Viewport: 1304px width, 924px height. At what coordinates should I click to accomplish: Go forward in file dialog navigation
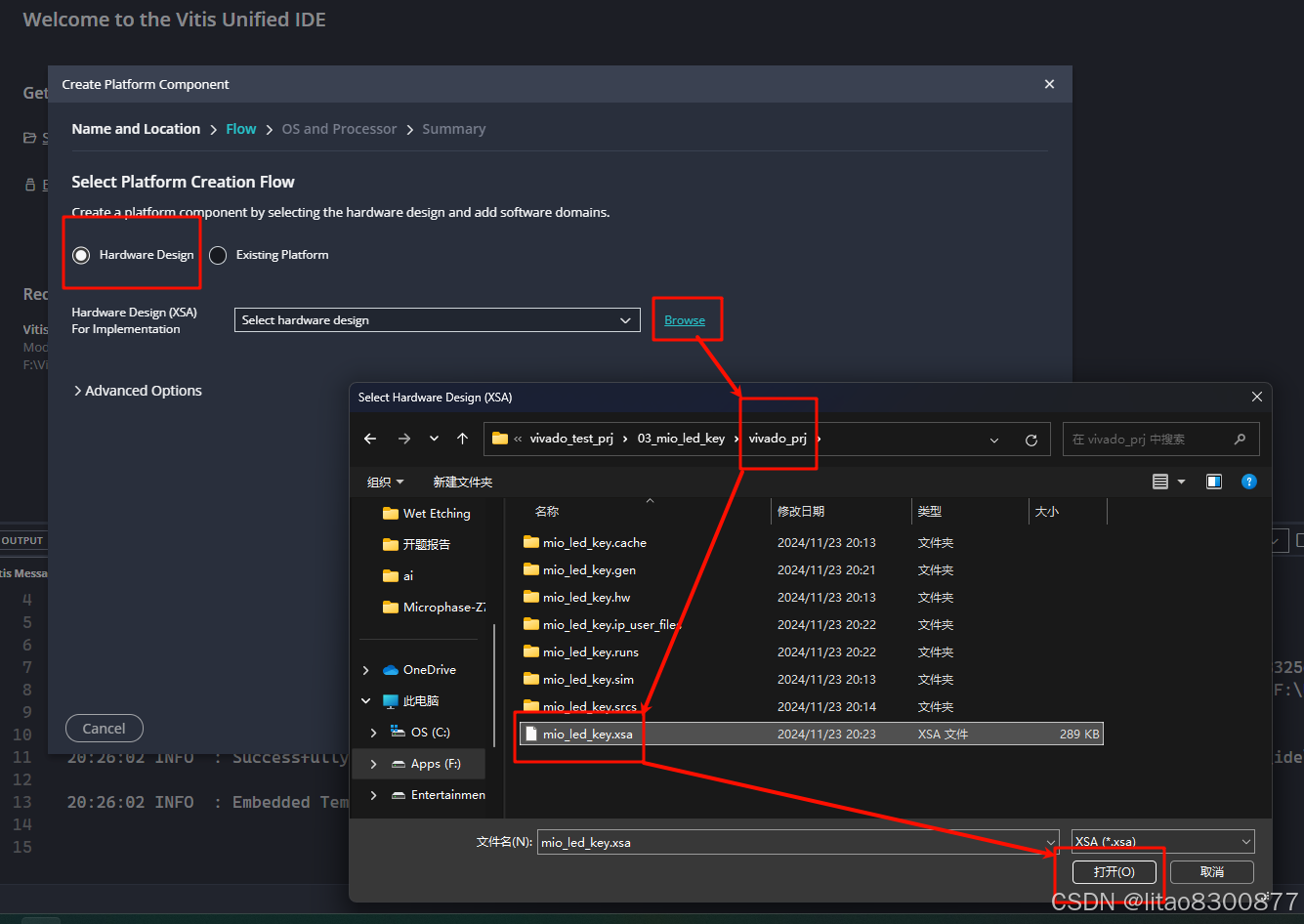pyautogui.click(x=404, y=440)
